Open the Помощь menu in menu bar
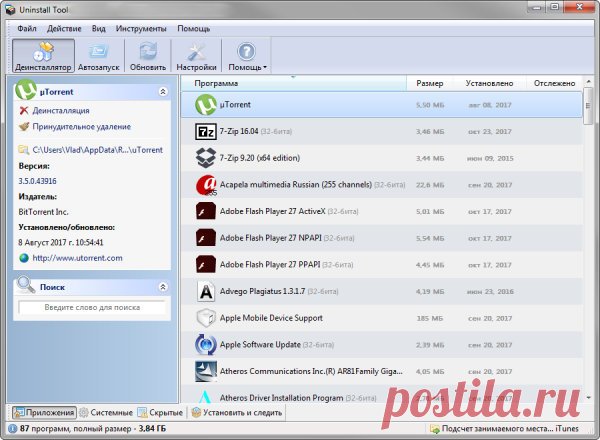Screen dimensions: 600x440 pos(193,29)
